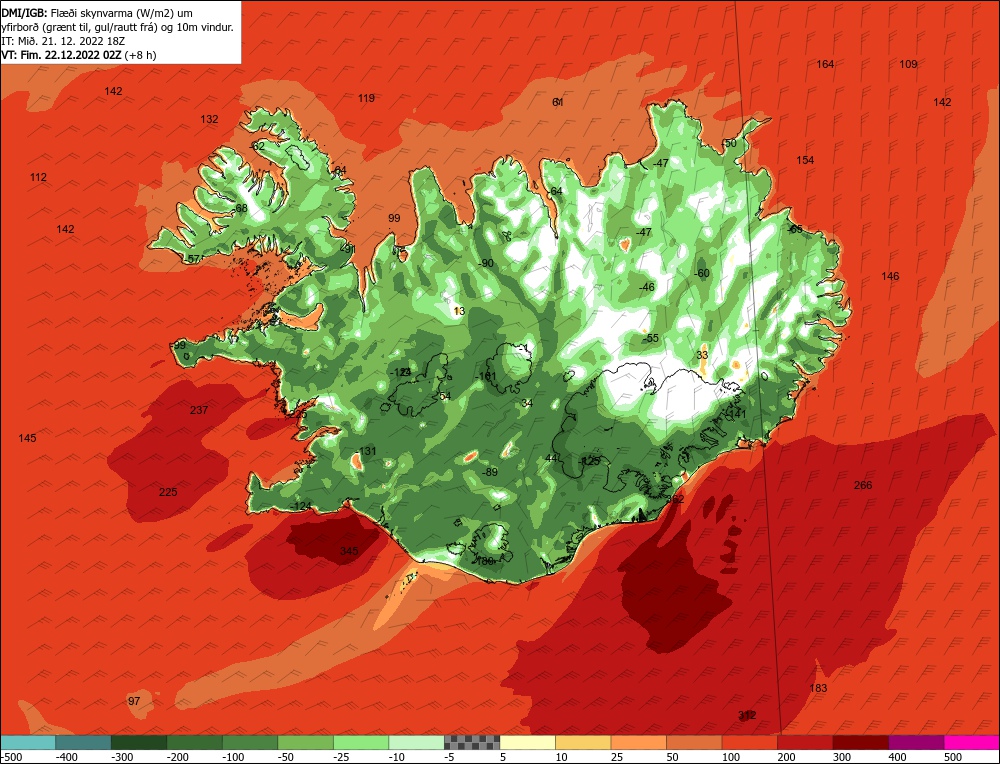Viewport: 1000px width, 764px height.
Task: Click the '-55' value above the Vatnajökull glacier
Action: (651, 338)
